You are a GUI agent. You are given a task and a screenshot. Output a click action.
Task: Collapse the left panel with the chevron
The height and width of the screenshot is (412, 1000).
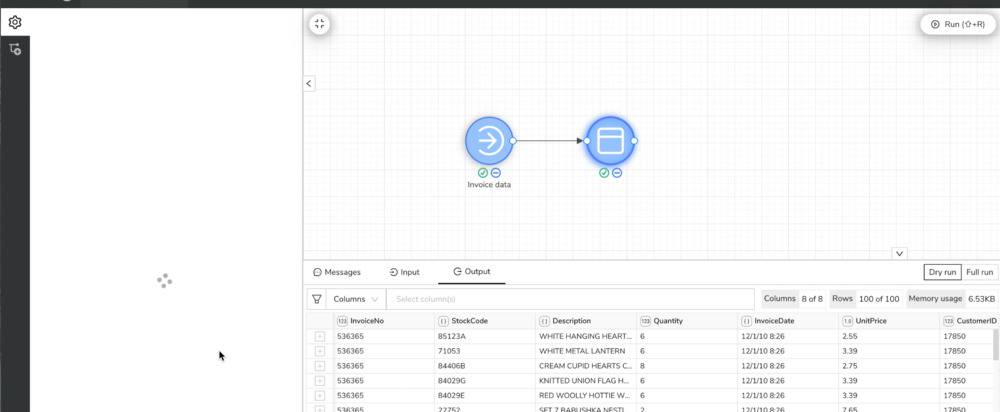(309, 84)
